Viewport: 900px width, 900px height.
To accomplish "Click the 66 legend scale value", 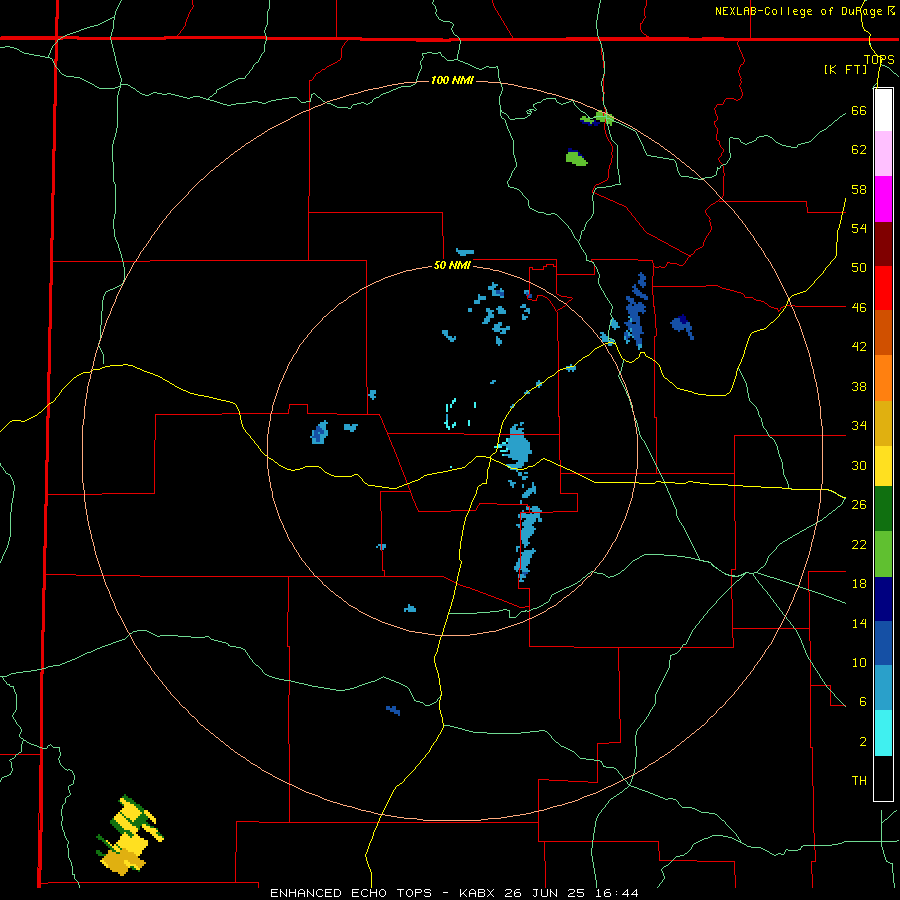I will pos(859,110).
